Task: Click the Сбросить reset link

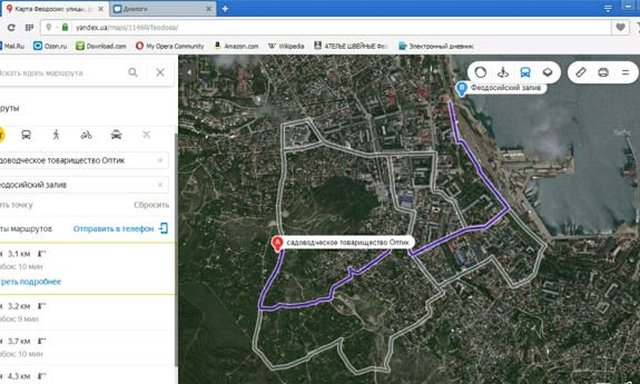Action: point(151,205)
